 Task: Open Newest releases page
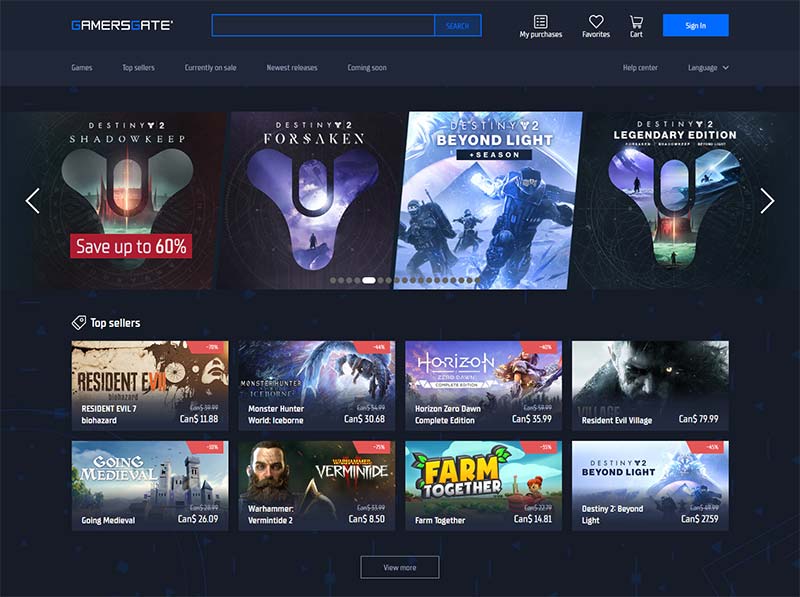click(x=292, y=67)
